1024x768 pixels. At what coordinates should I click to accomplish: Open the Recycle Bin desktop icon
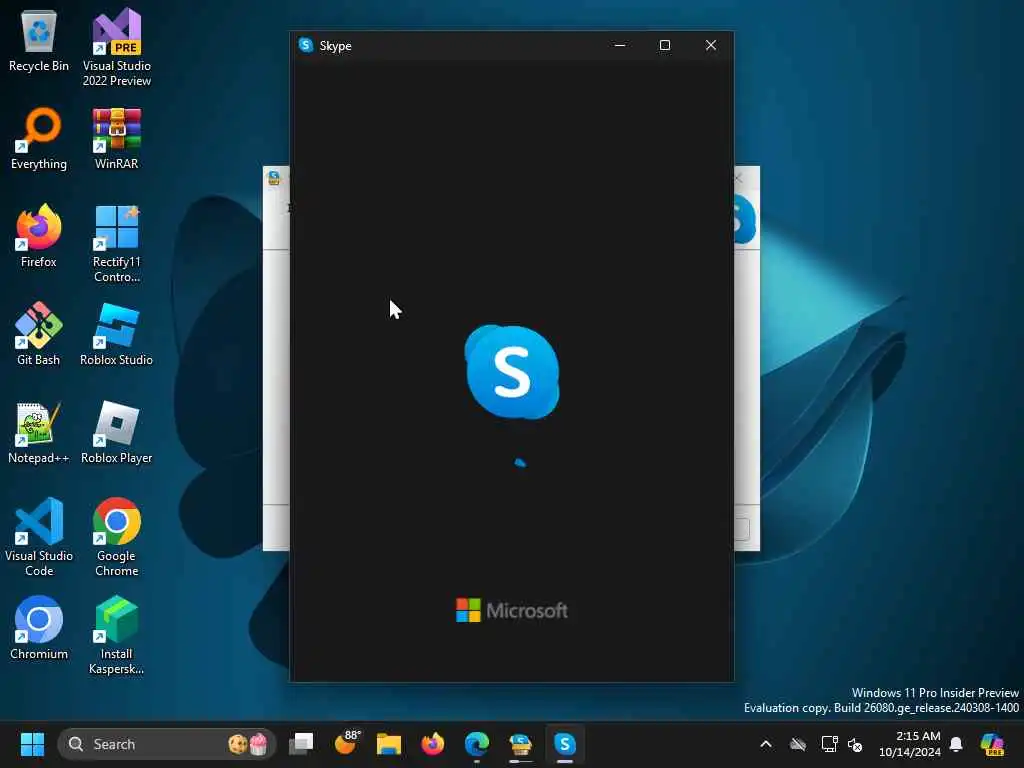39,42
